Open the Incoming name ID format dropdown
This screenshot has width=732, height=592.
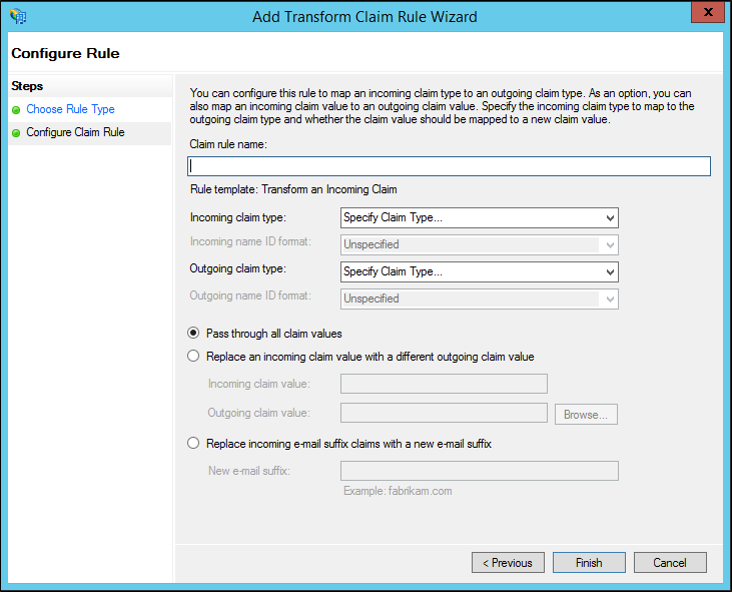click(479, 245)
